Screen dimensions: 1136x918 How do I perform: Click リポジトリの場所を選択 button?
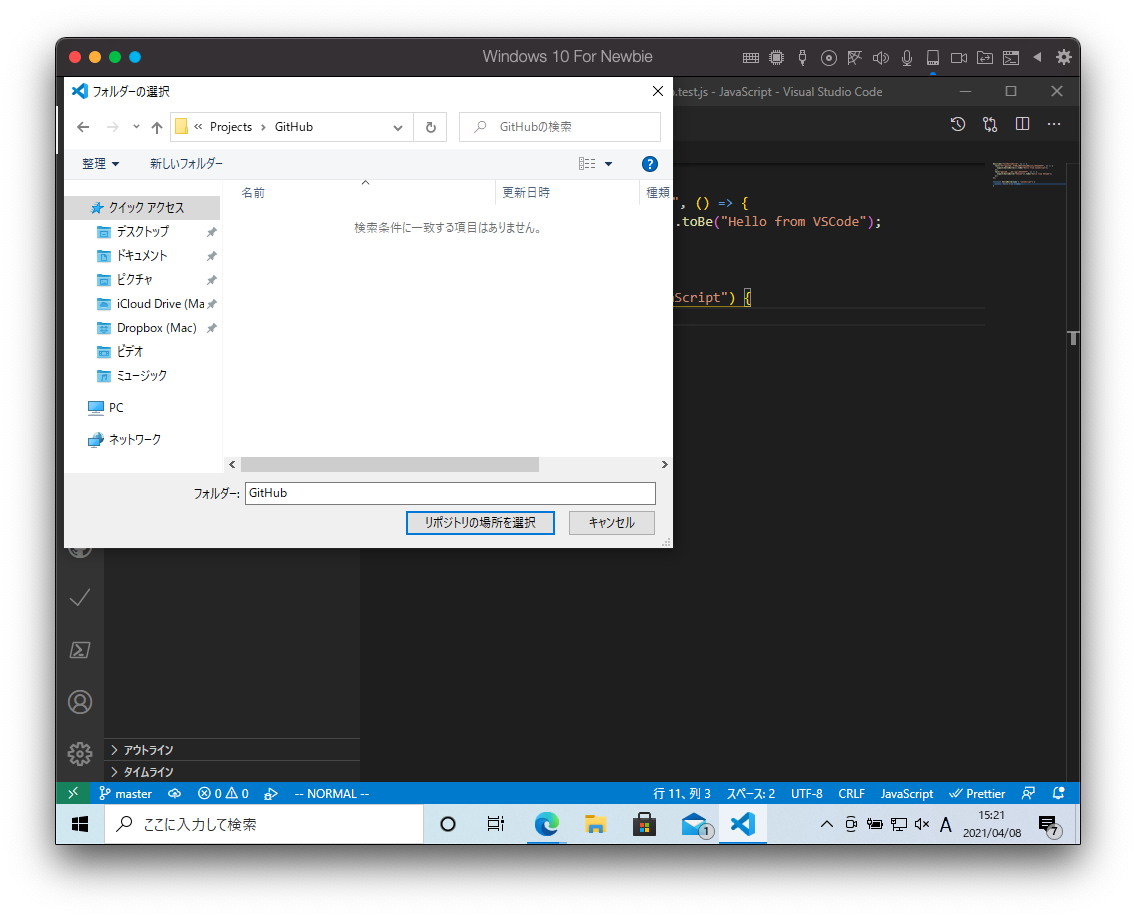480,523
